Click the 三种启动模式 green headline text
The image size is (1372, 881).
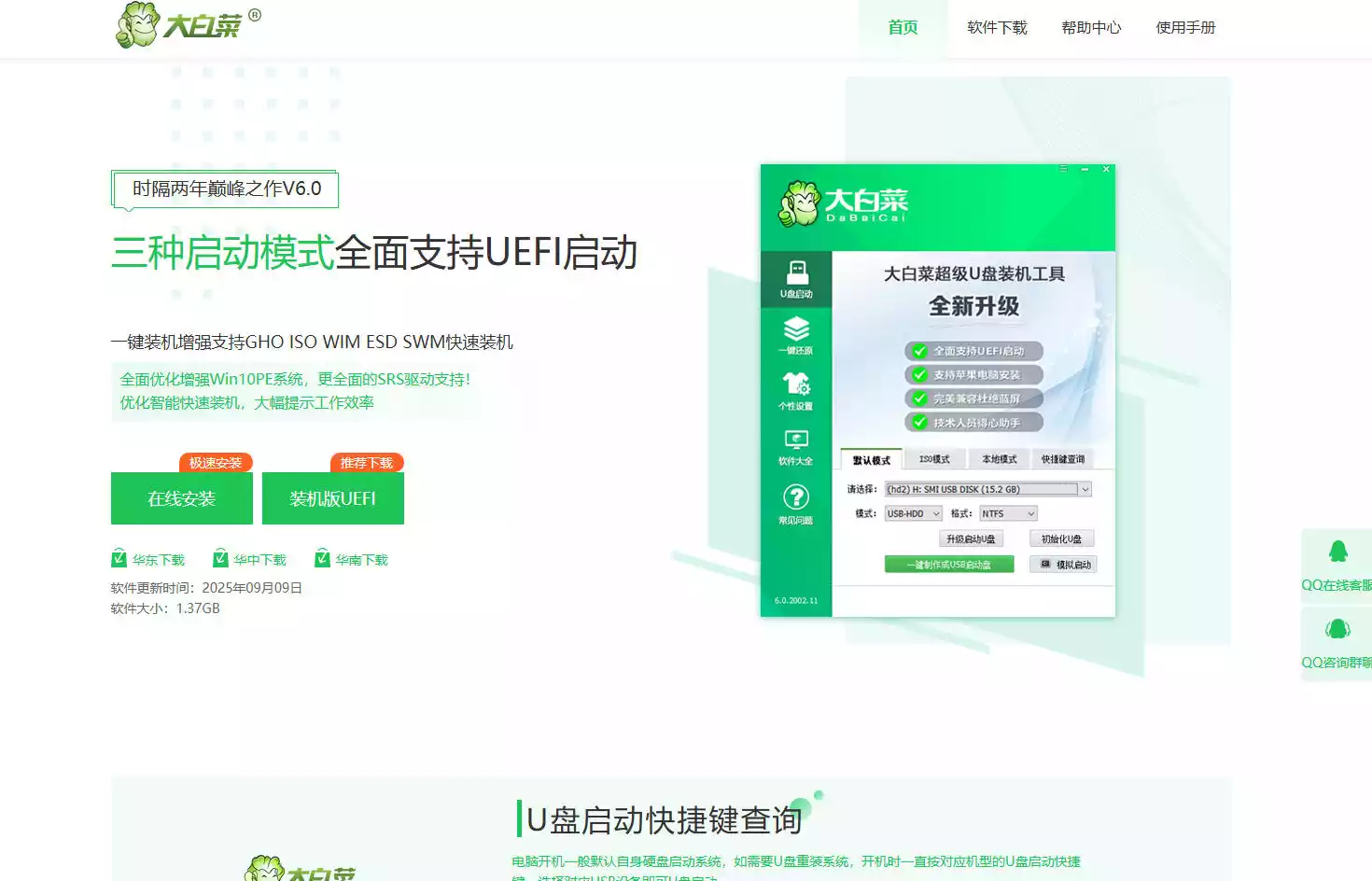point(222,253)
